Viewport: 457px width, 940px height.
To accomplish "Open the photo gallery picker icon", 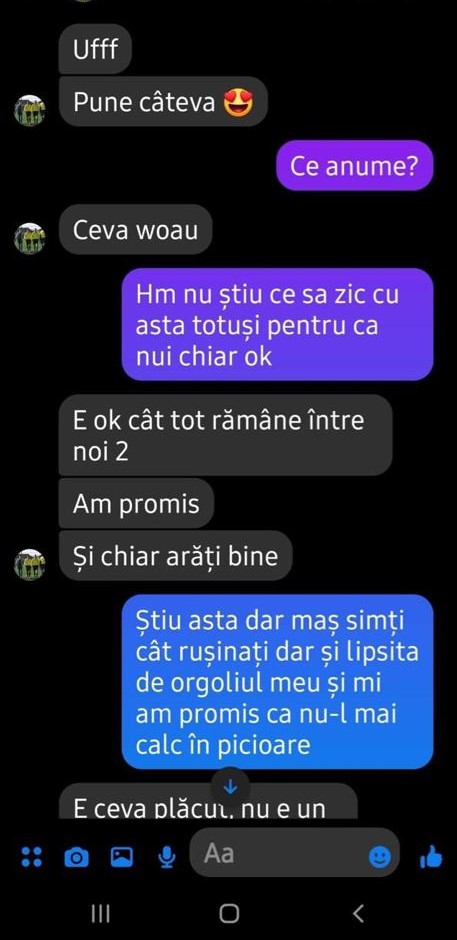I will 122,857.
